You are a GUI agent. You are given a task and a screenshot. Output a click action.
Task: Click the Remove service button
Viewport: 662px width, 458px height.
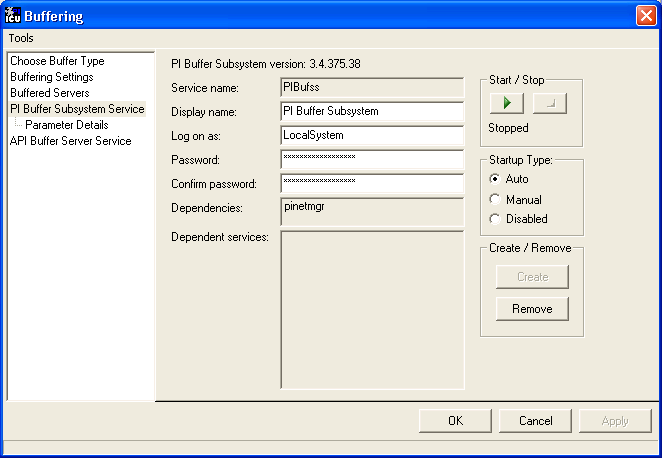coord(532,309)
